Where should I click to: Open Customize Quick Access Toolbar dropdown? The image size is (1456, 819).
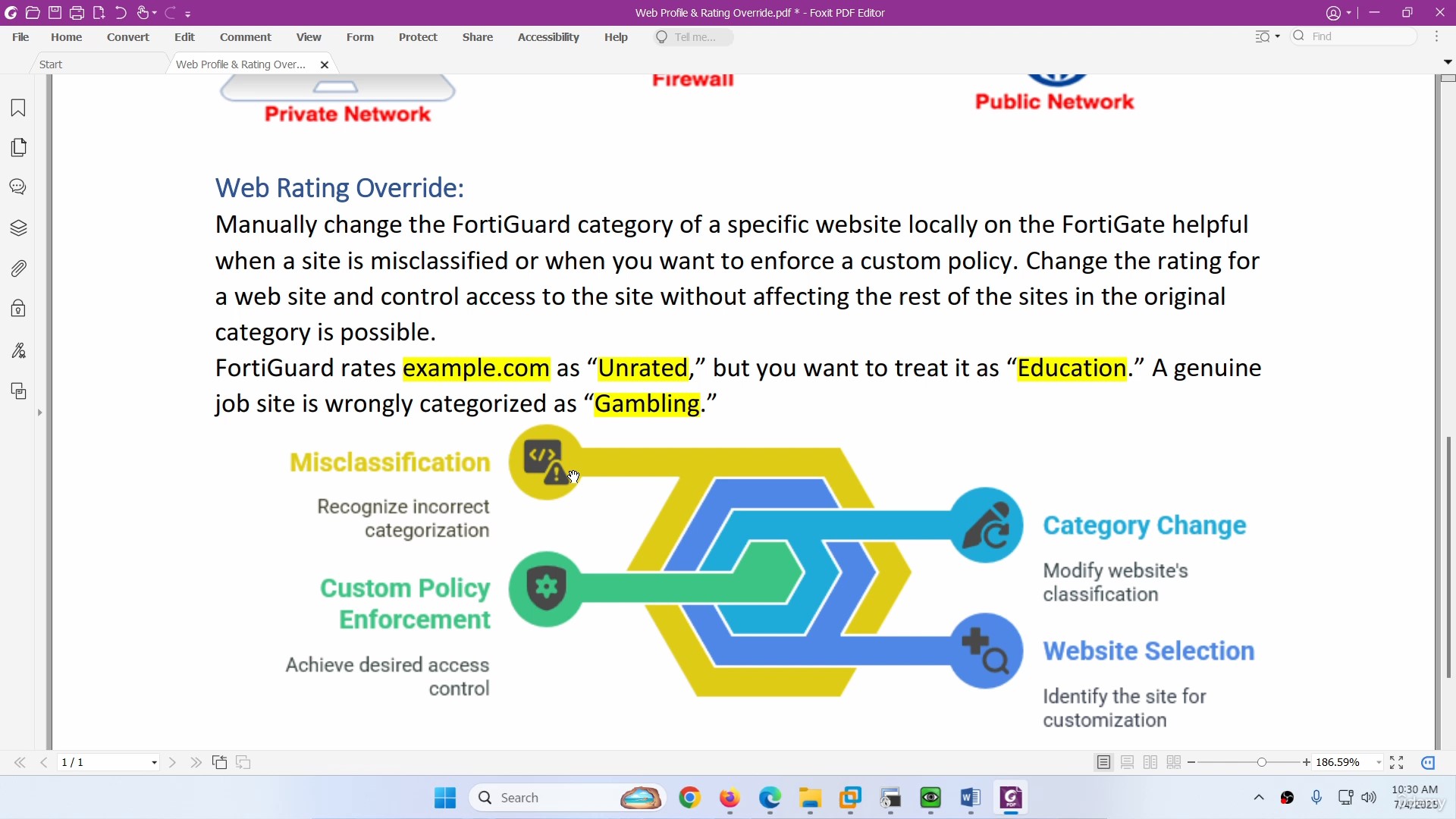coord(188,14)
